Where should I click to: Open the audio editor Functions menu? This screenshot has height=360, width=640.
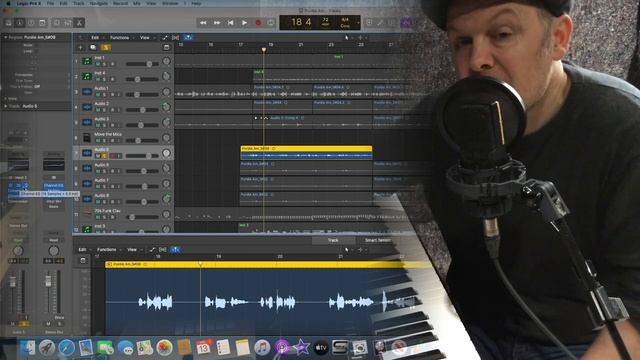click(x=107, y=249)
